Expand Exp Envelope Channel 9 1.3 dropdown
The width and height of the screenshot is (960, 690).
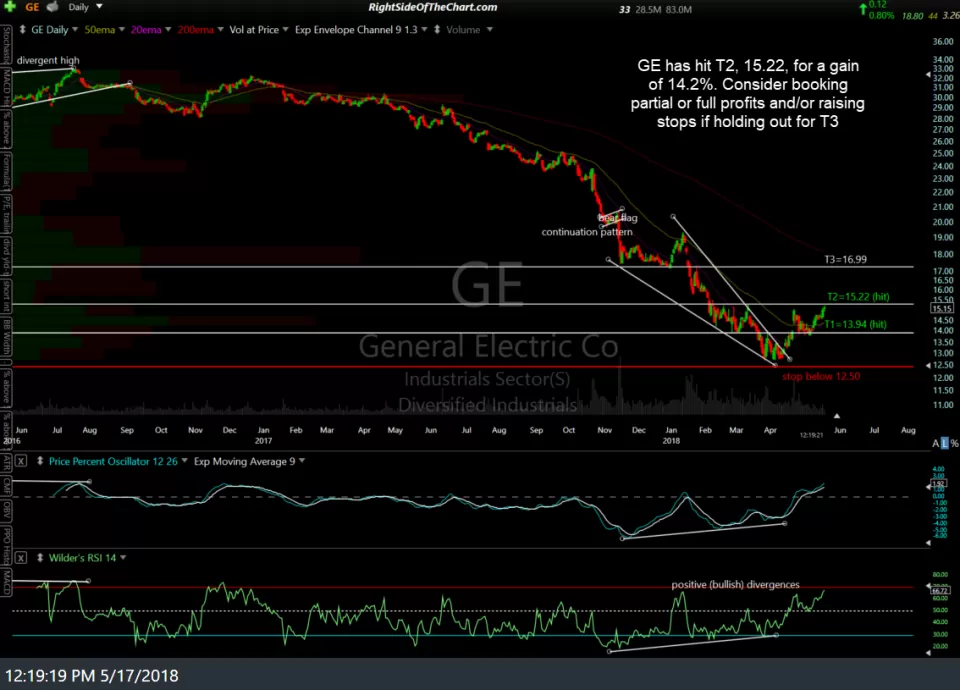[x=424, y=29]
